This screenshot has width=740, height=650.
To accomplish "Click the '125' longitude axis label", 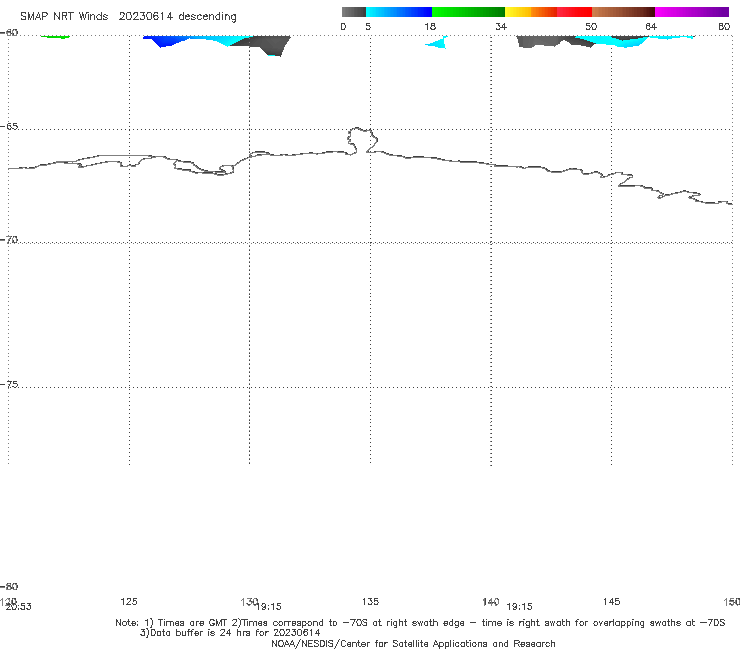I will coord(129,601).
